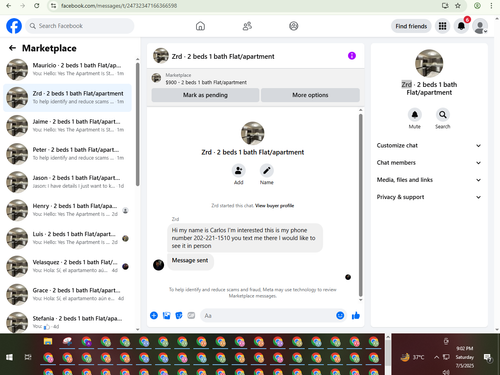Click the purple conversation info icon
The width and height of the screenshot is (500, 375).
pos(352,56)
